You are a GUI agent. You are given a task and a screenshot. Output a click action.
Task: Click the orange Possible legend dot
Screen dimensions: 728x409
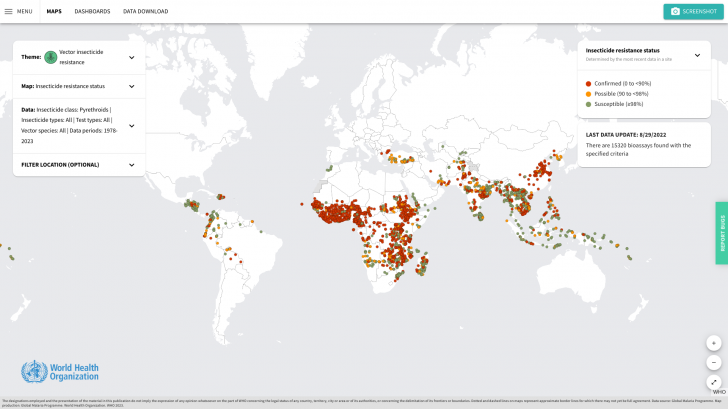(x=589, y=93)
